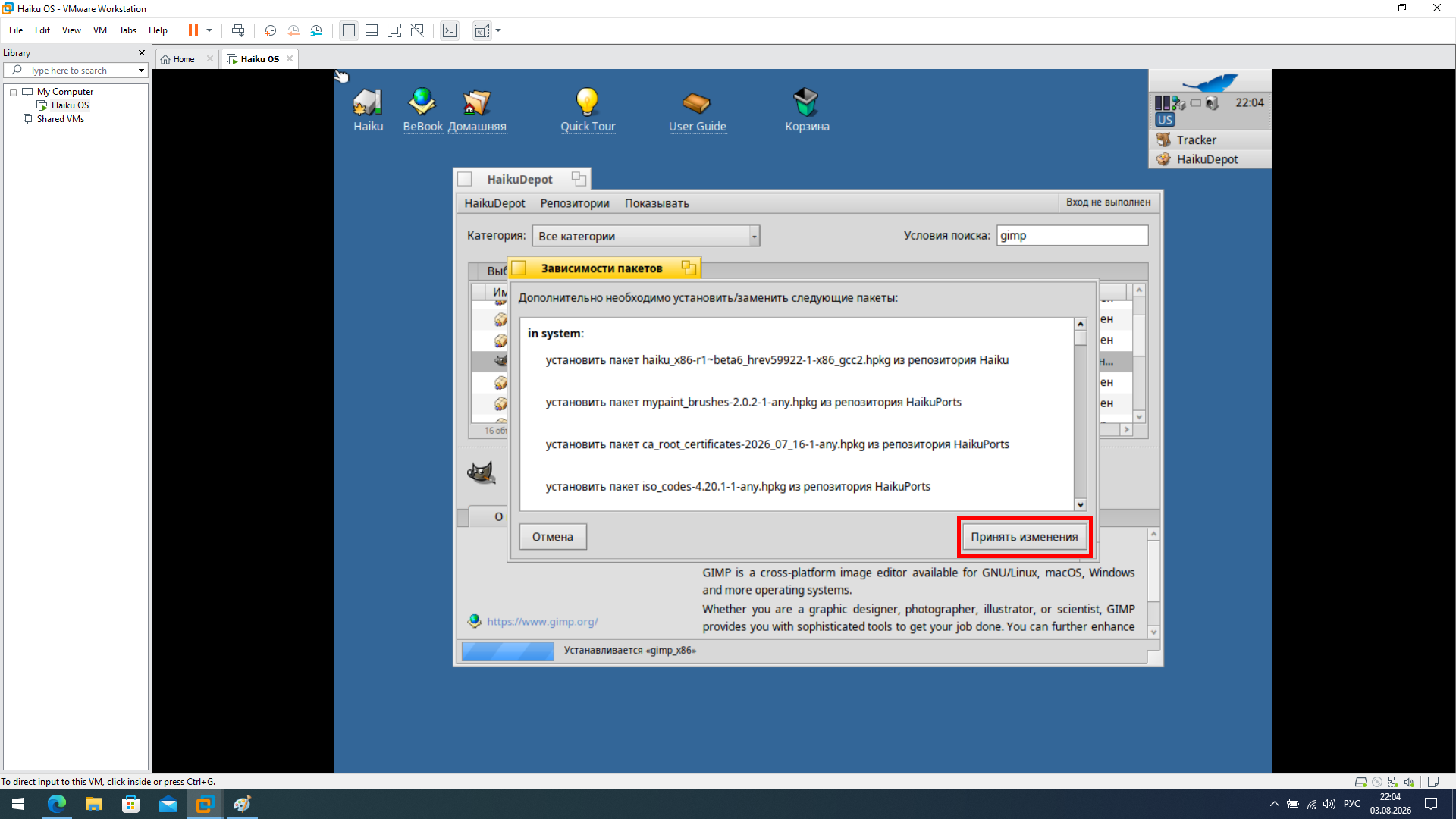This screenshot has width=1456, height=819.
Task: Click the CPU activity monitor bars in Deskbar
Action: [1163, 103]
